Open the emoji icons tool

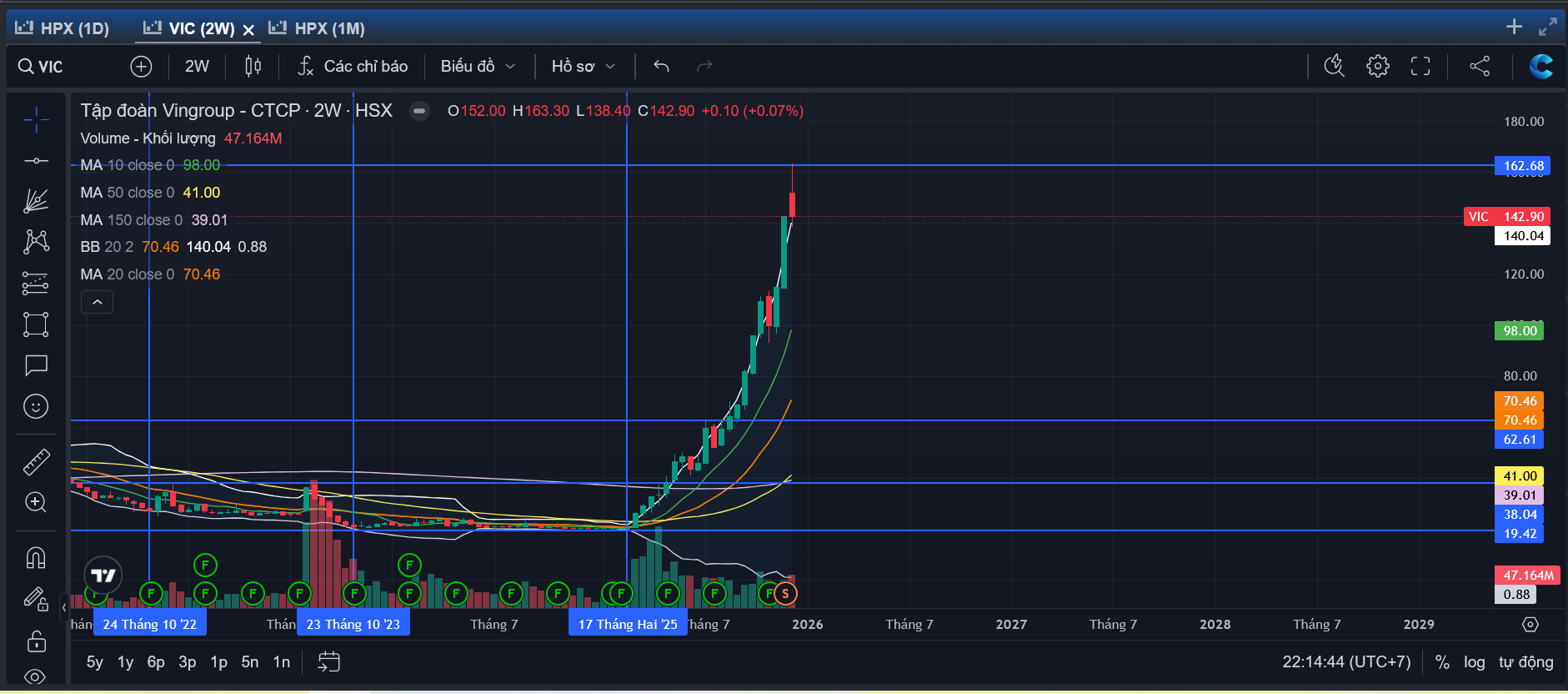(36, 407)
